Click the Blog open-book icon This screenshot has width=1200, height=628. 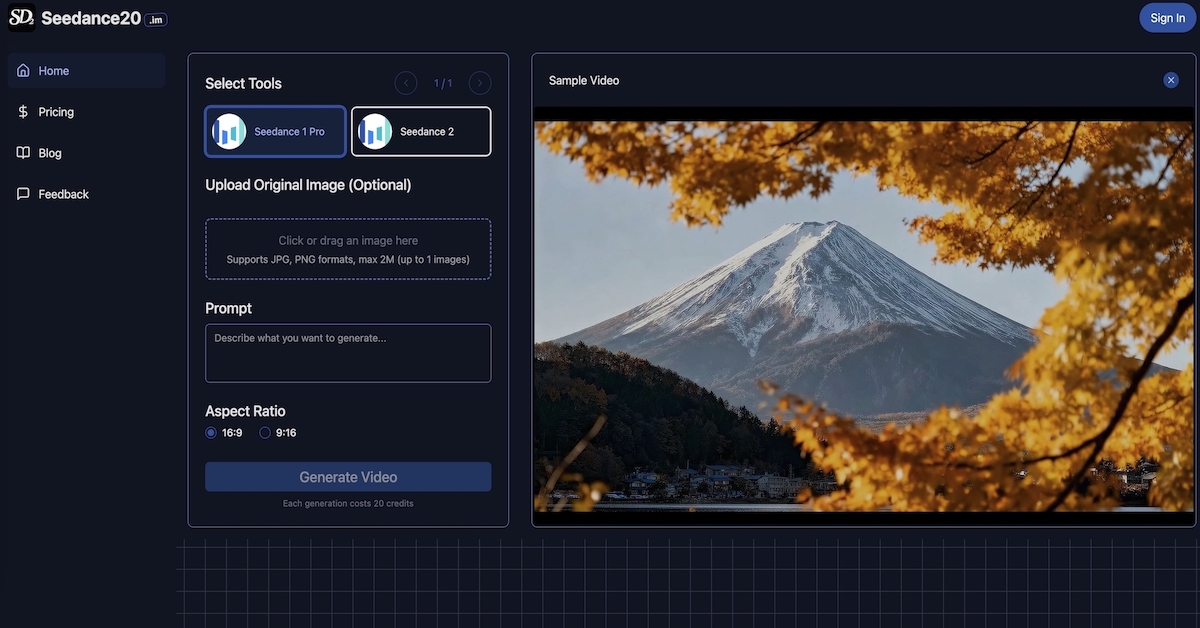pyautogui.click(x=23, y=153)
